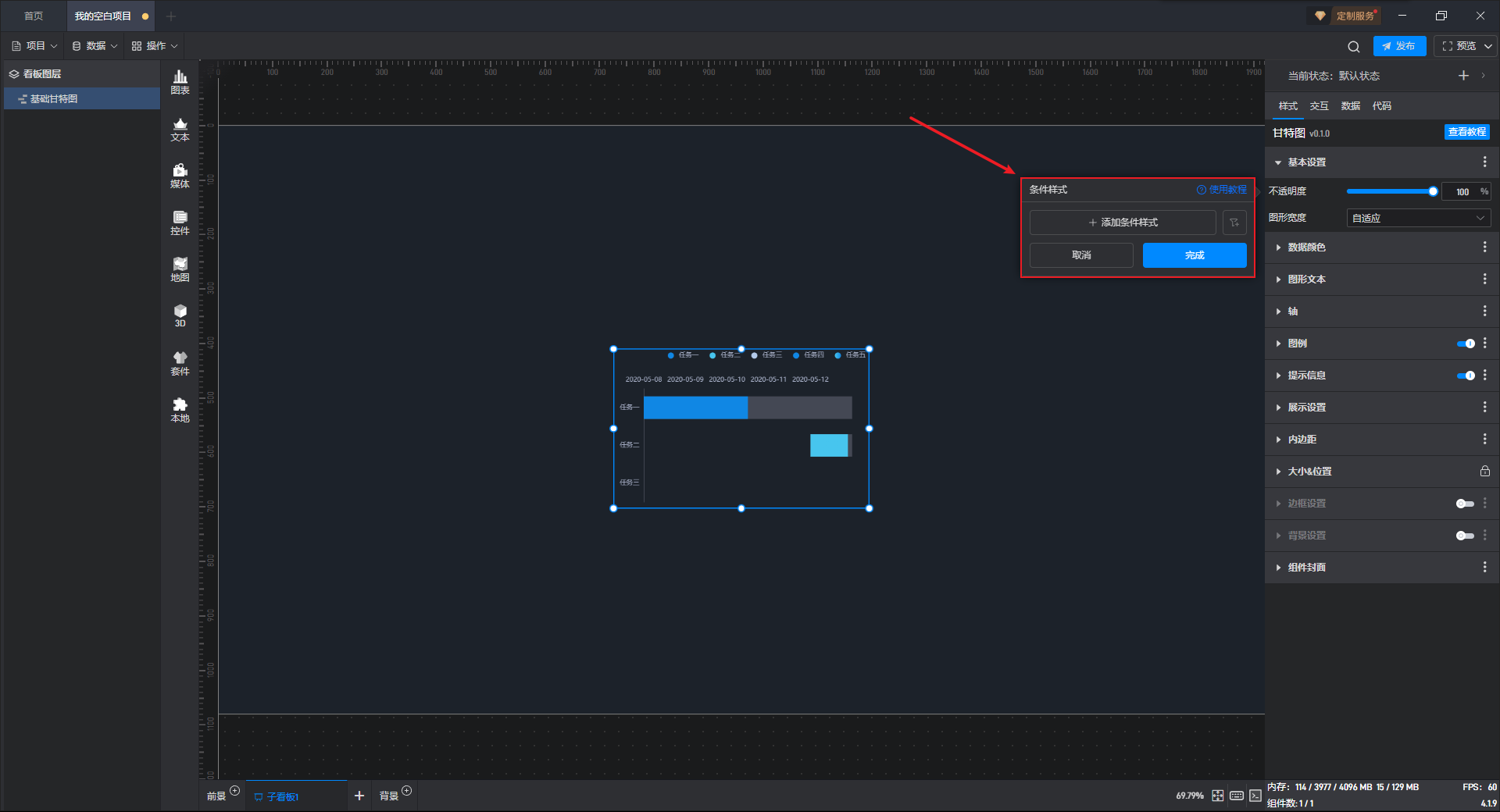
Task: Click the 添加条件样式 button
Action: 1123,223
